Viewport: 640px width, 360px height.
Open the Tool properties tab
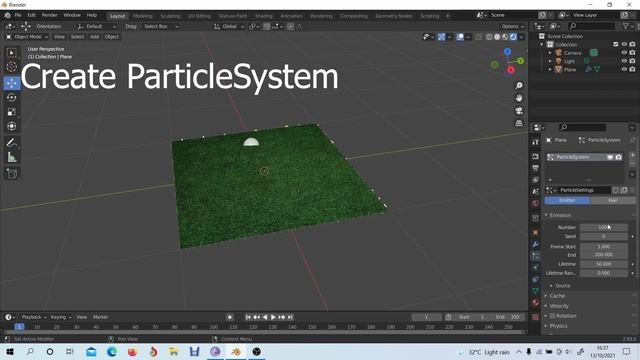[x=536, y=142]
